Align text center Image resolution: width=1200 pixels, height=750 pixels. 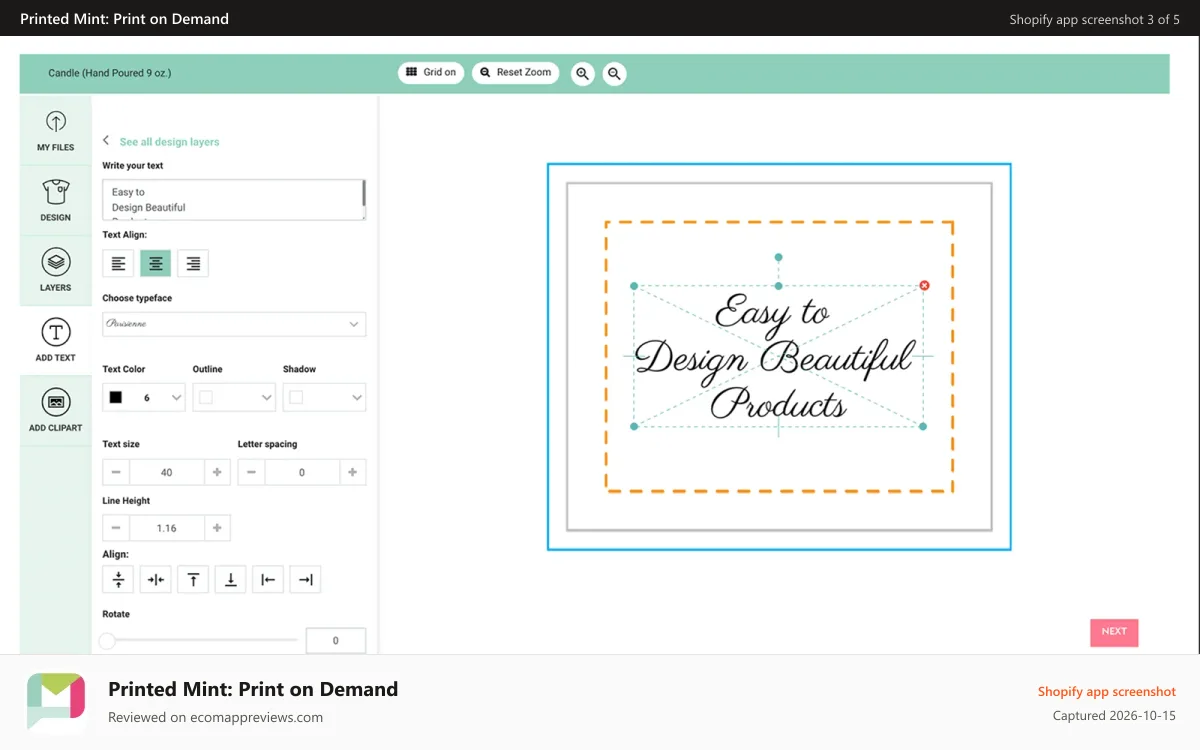tap(156, 263)
